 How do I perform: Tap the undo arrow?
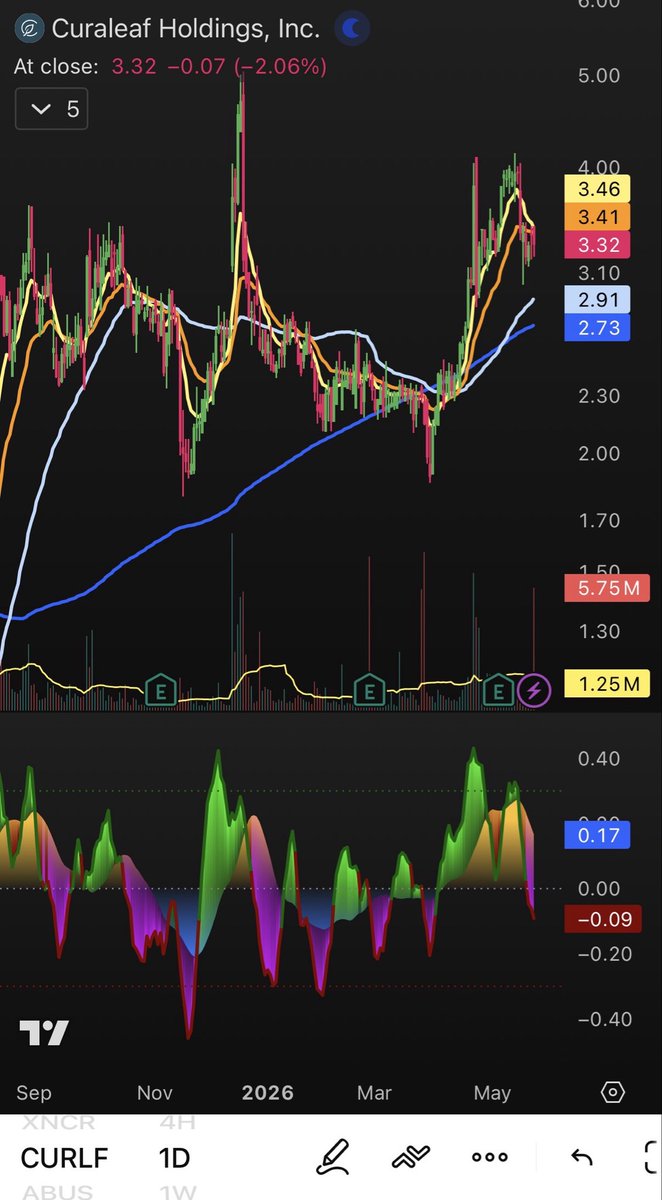pos(581,1157)
